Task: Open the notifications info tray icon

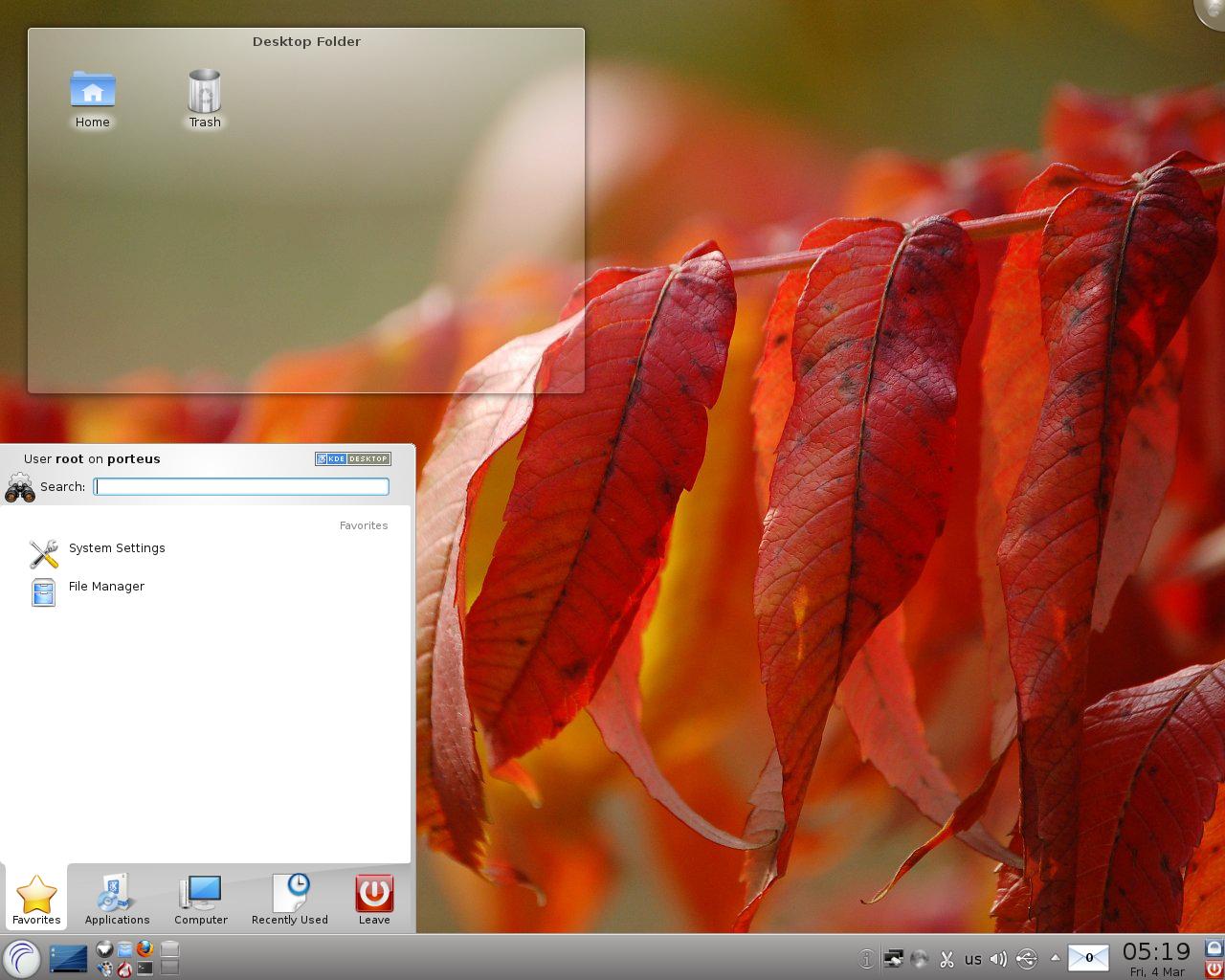Action: point(866,958)
